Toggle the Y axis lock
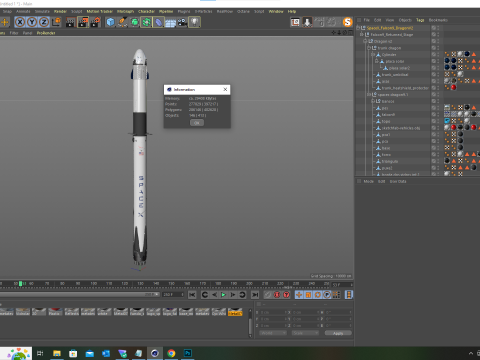 pos(32,22)
